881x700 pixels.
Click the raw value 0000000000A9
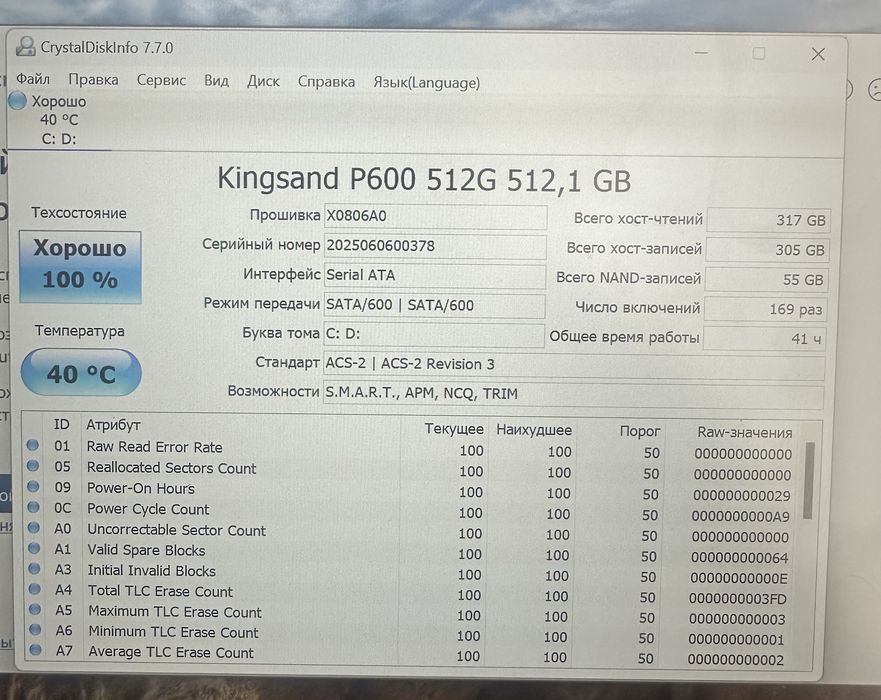tap(741, 516)
